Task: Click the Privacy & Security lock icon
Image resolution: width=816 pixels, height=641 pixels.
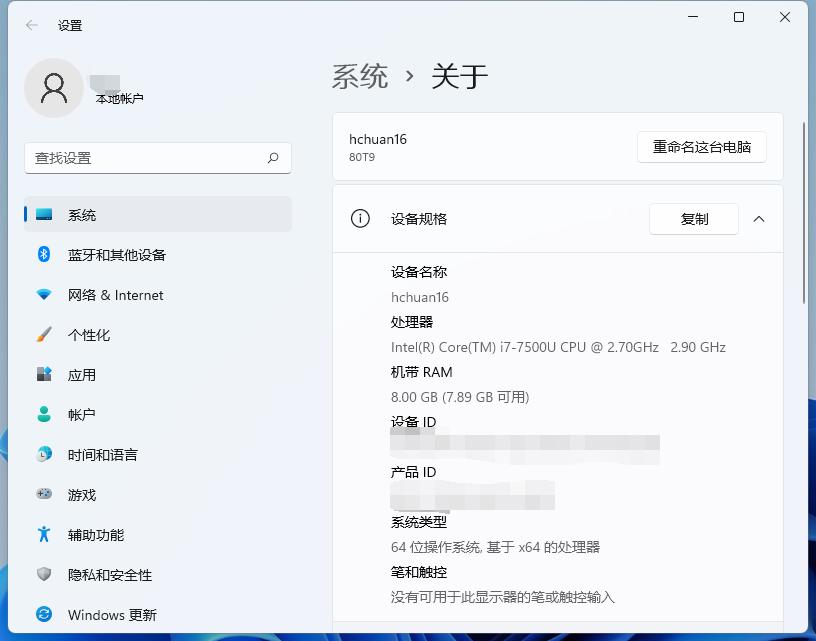Action: pyautogui.click(x=42, y=575)
